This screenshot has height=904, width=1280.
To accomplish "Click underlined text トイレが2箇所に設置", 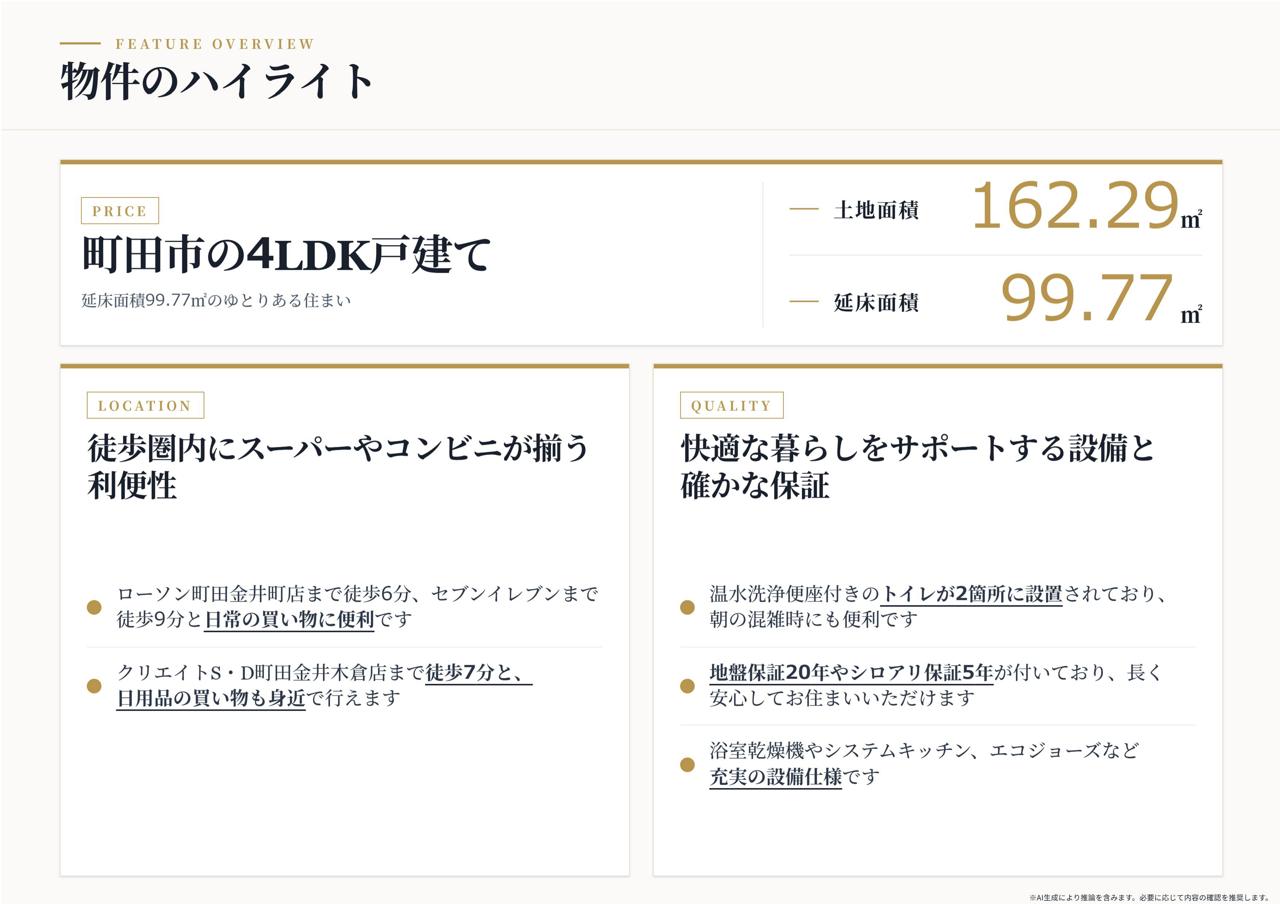I will click(x=971, y=594).
